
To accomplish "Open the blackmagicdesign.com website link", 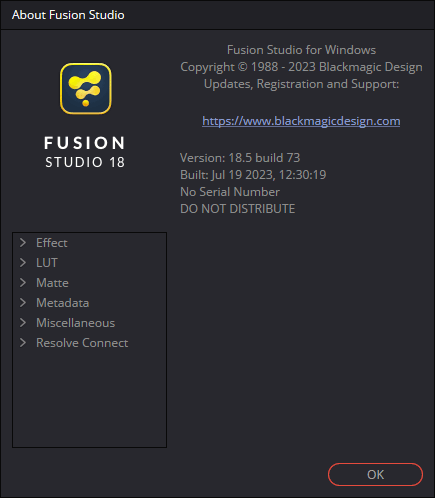I will pyautogui.click(x=301, y=121).
